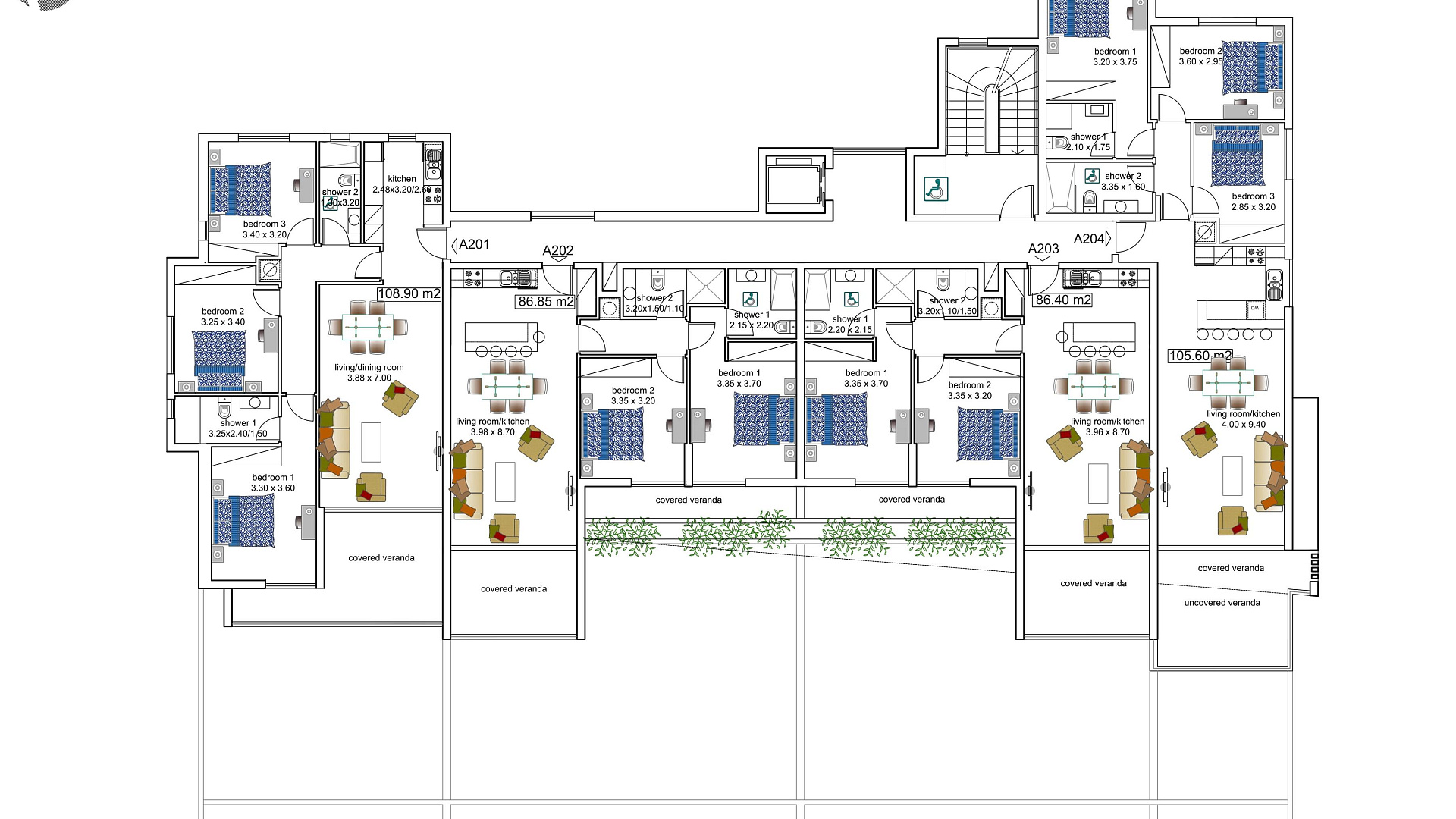The height and width of the screenshot is (819, 1456).
Task: Click the A203 apartment label
Action: click(x=1043, y=249)
